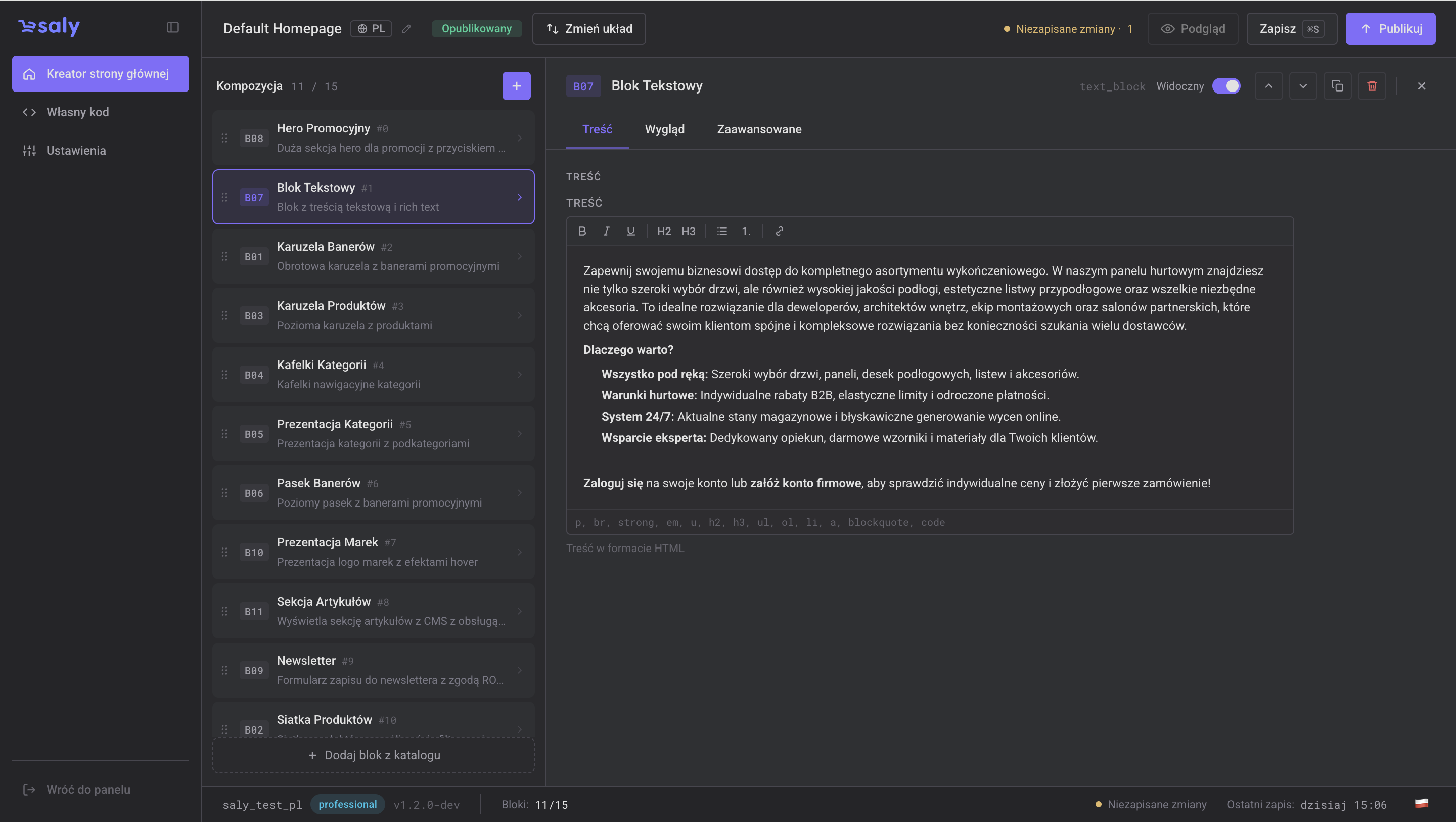Open Ustawienia in the sidebar

click(101, 150)
